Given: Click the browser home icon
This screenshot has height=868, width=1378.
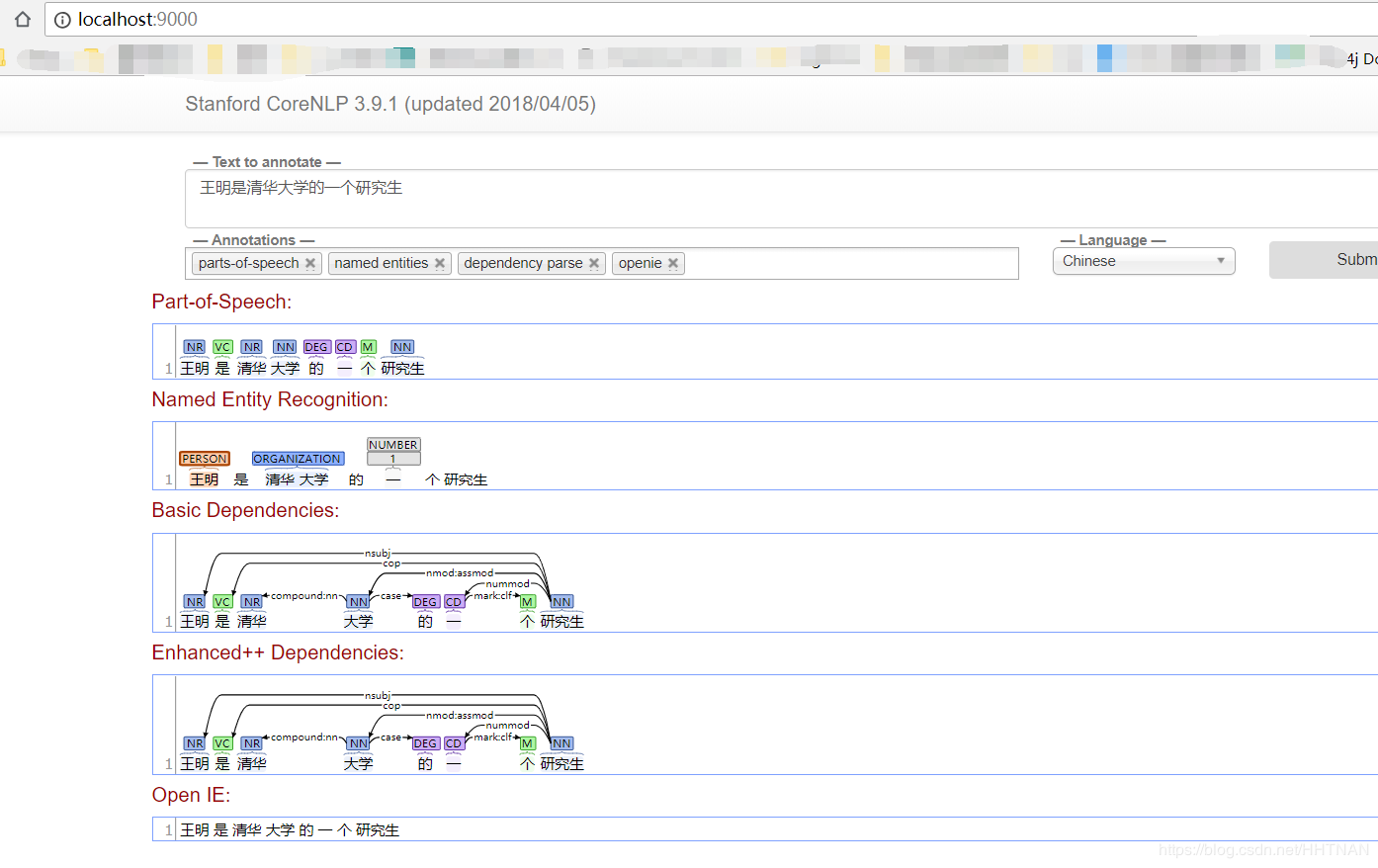Looking at the screenshot, I should point(22,19).
